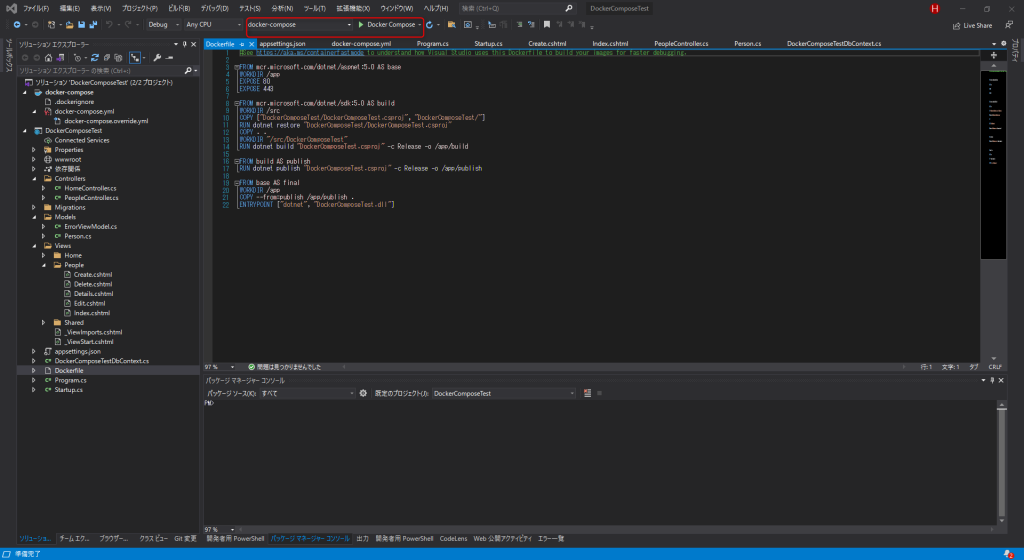The width and height of the screenshot is (1024, 560).
Task: Click the console vertical scrollbar
Action: [x=1001, y=462]
